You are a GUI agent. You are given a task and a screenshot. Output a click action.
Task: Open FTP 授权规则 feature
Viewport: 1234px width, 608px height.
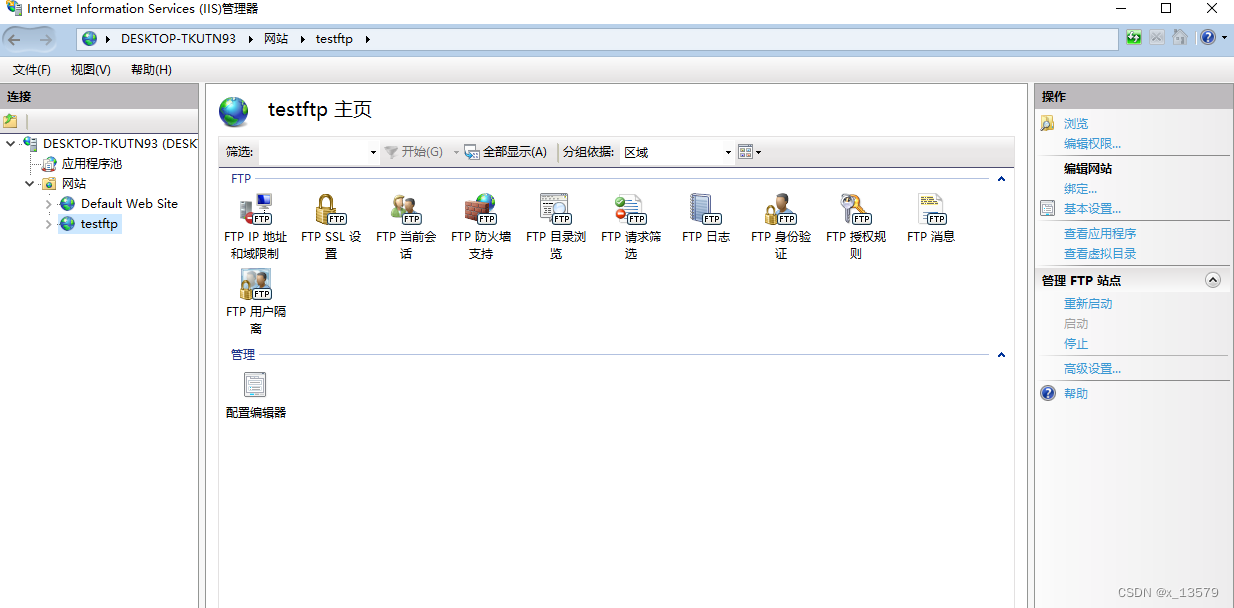point(856,227)
